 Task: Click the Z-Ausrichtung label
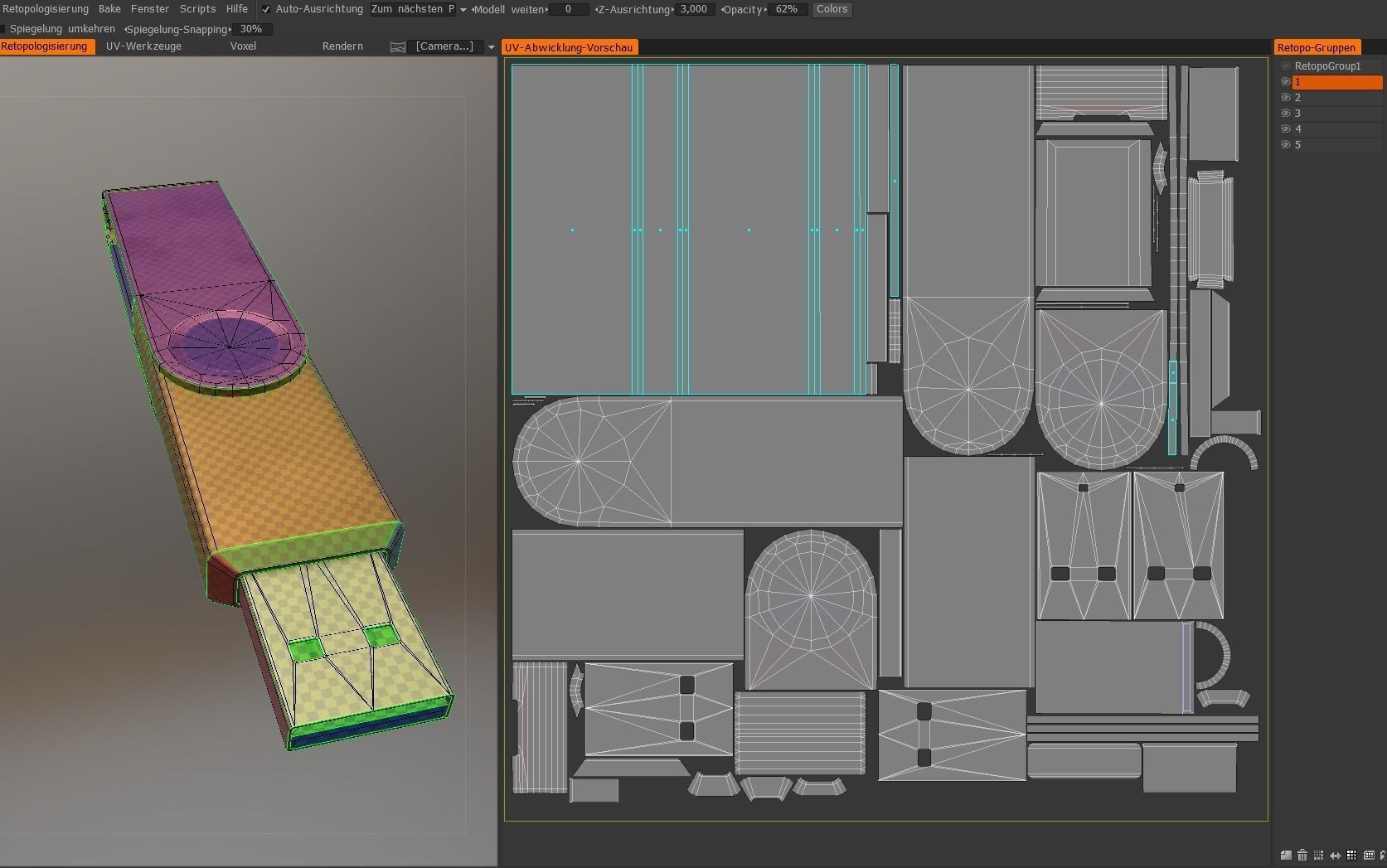635,9
